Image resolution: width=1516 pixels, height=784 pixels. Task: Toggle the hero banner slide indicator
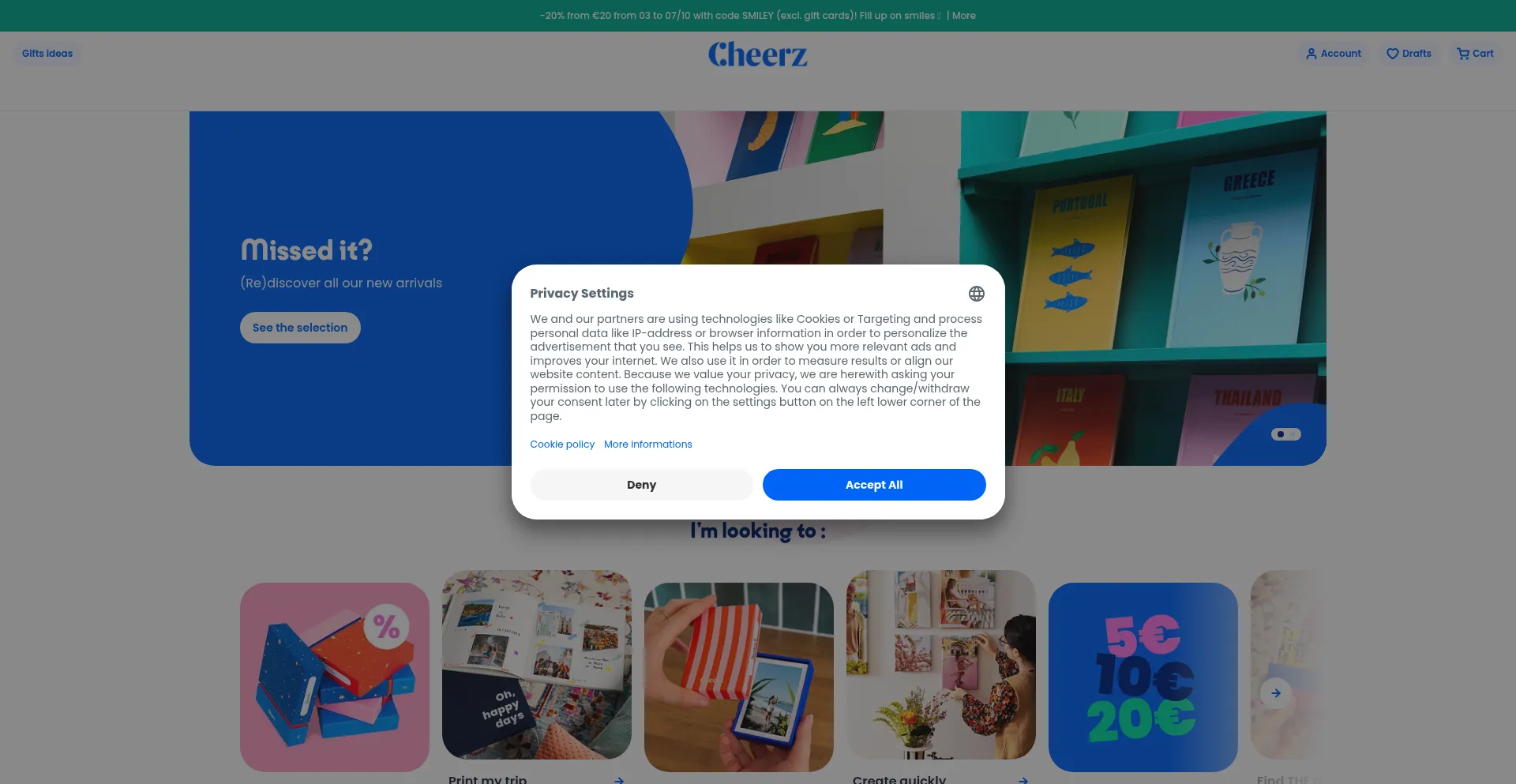(1286, 434)
